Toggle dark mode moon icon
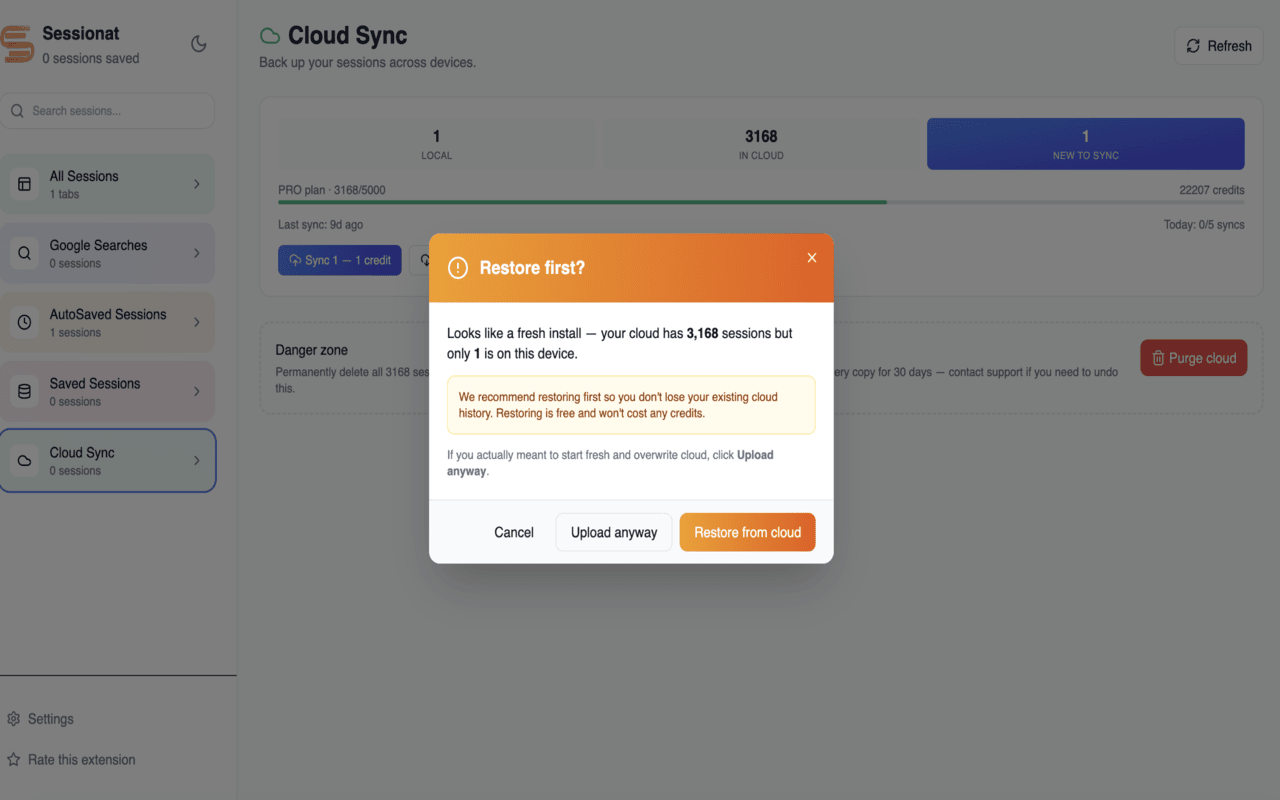The image size is (1280, 800). 199,44
